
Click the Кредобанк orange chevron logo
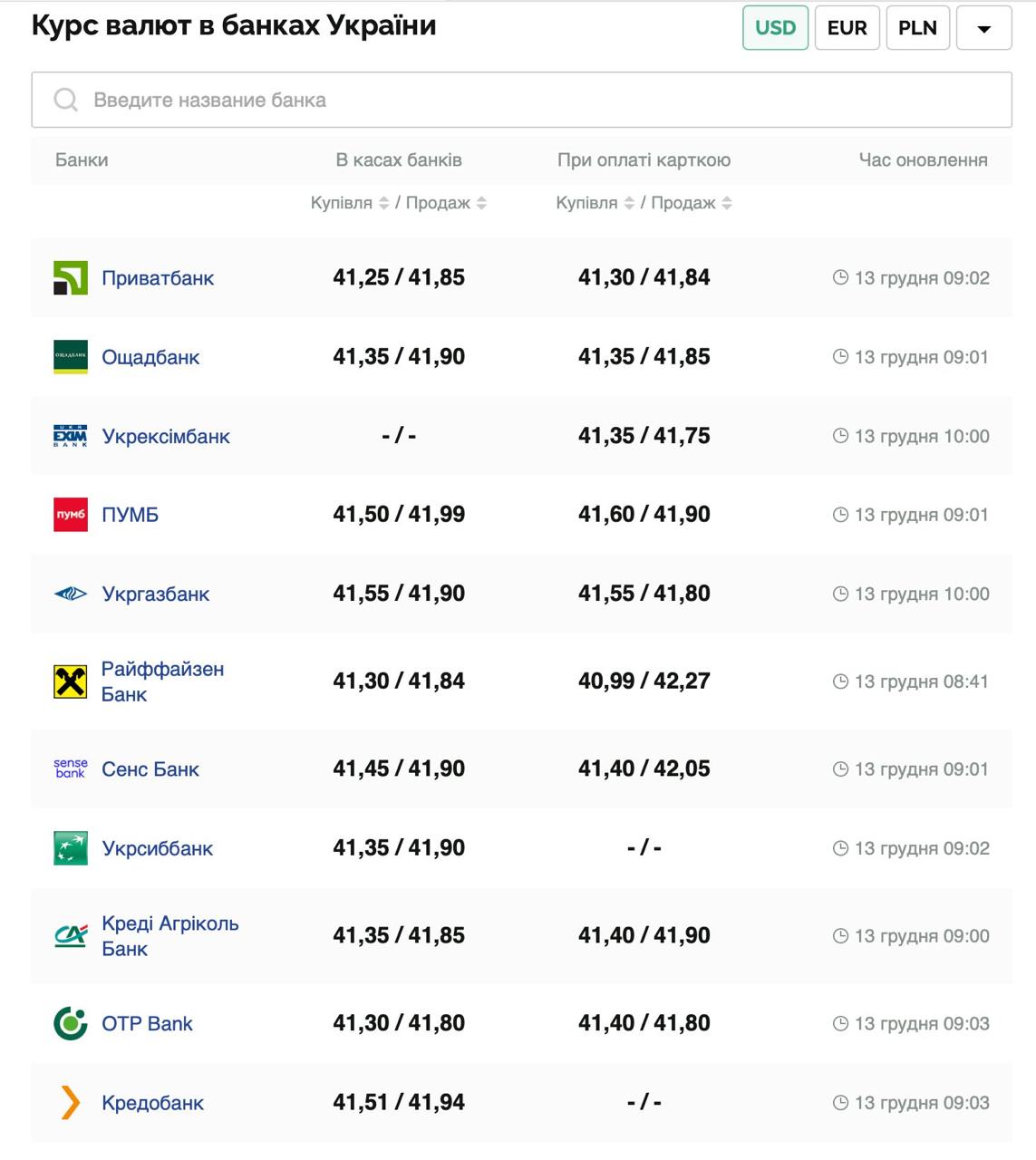[71, 1103]
